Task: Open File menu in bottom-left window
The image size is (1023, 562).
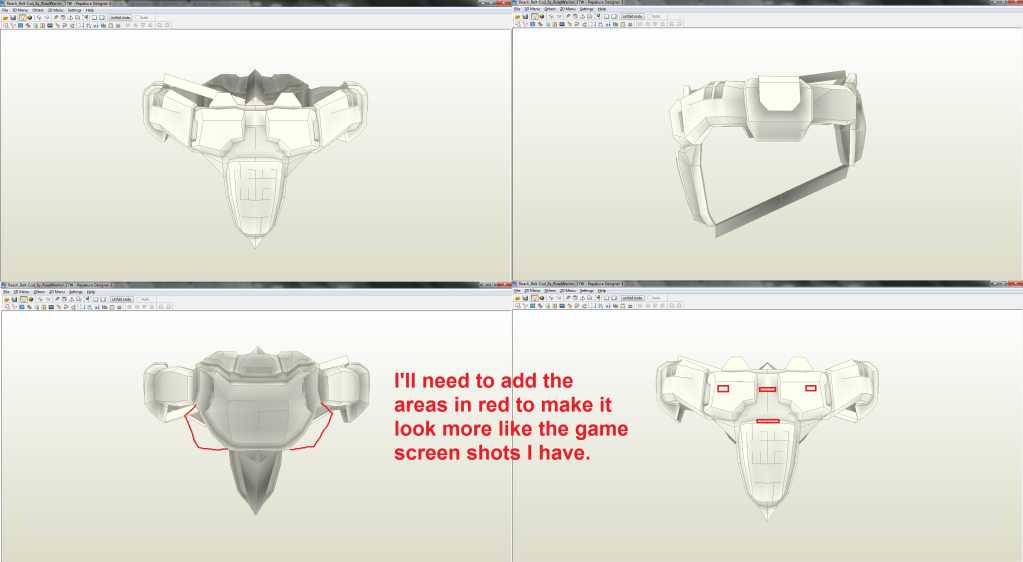Action: click(7, 292)
